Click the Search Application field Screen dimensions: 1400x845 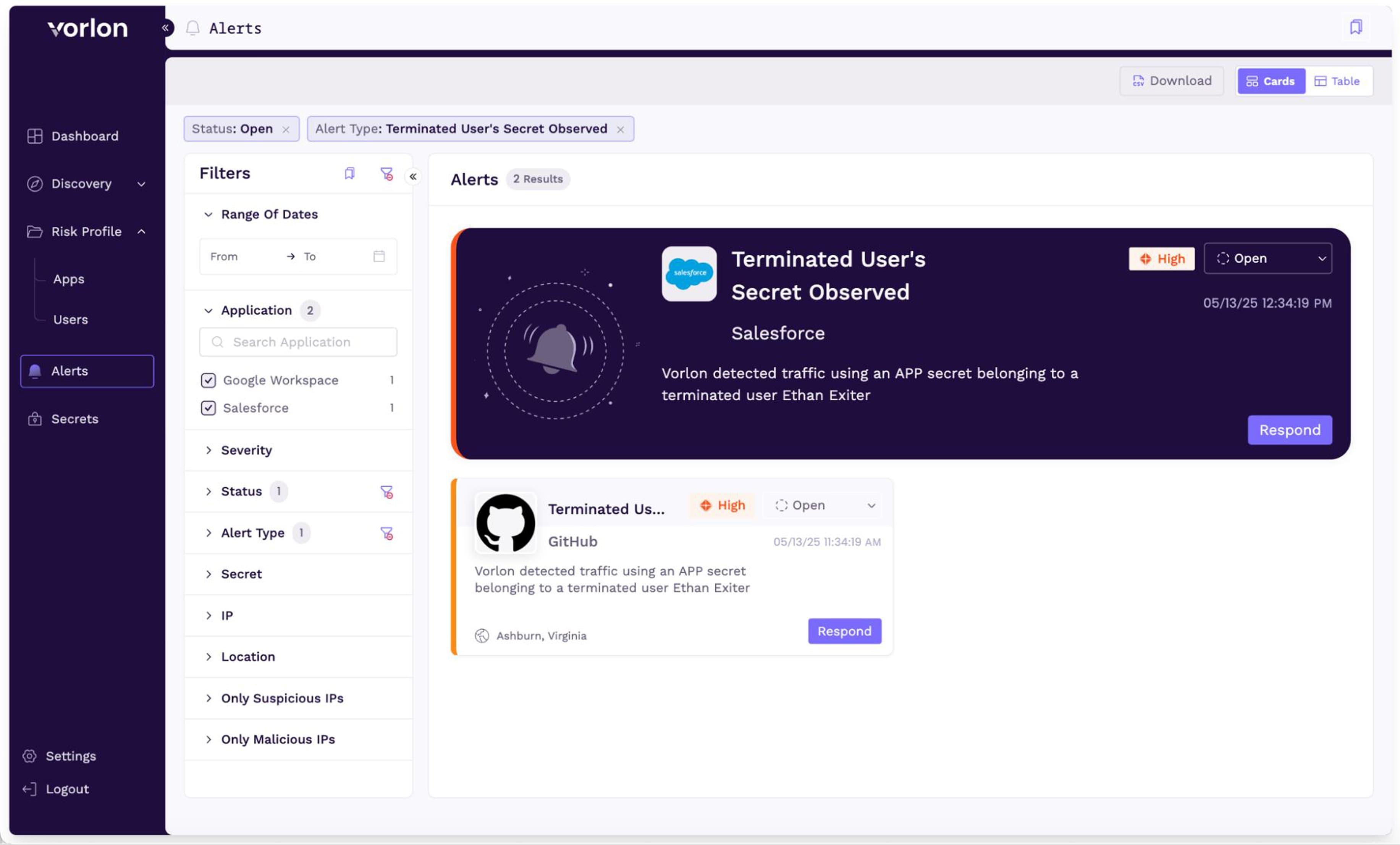point(298,342)
